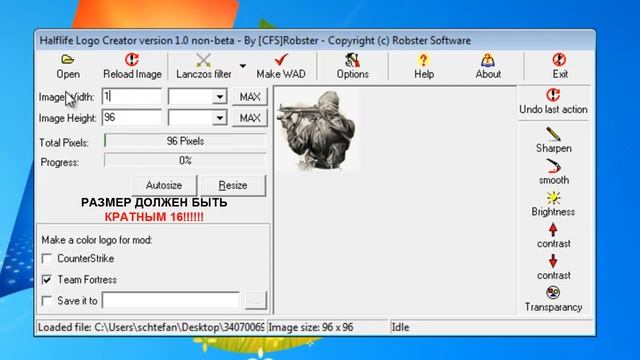Viewport: 640px width, 360px height.
Task: Decrease contrast with down arrow icon
Action: pos(553,261)
